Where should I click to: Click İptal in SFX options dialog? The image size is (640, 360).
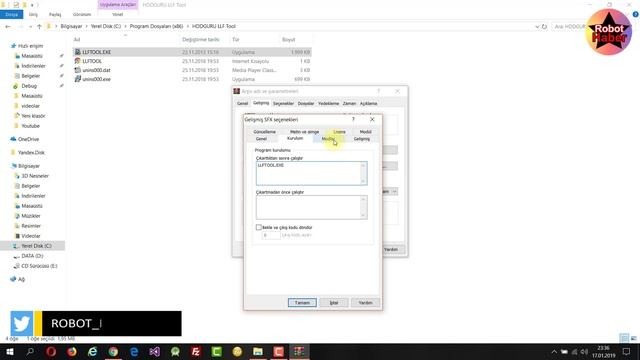click(334, 302)
